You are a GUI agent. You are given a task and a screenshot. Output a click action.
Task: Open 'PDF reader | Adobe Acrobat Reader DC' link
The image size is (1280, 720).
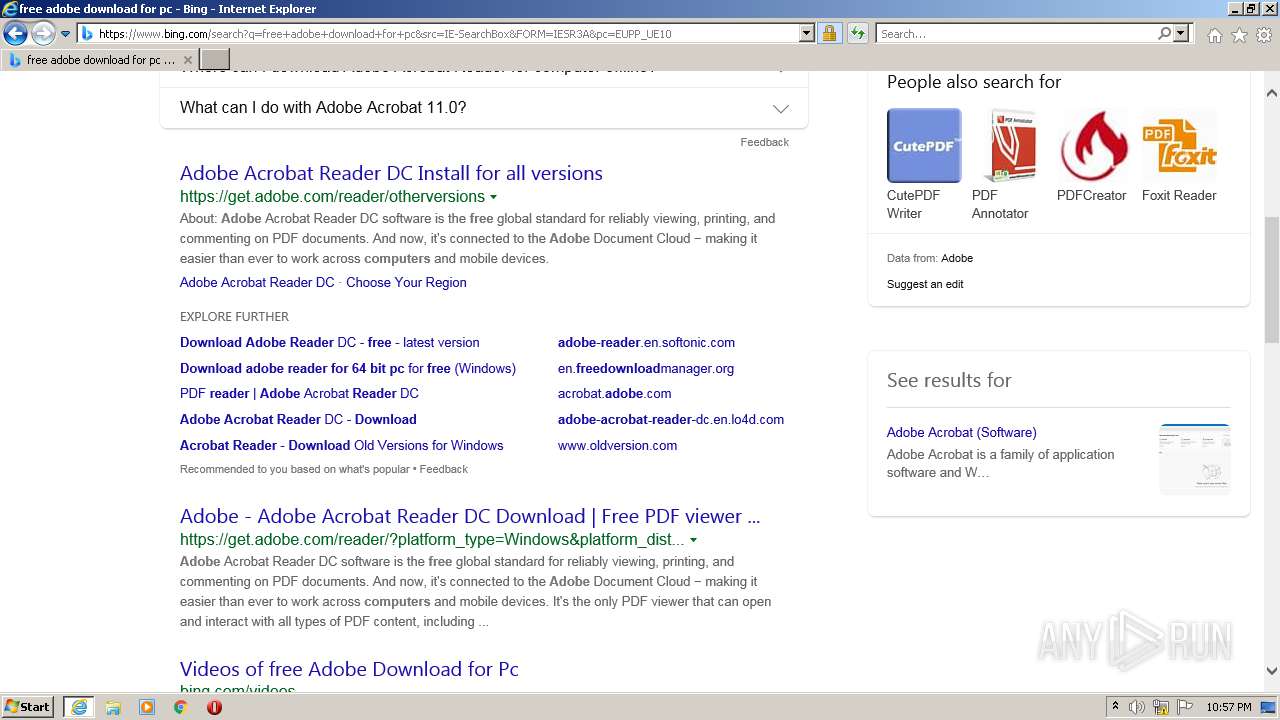pos(299,393)
